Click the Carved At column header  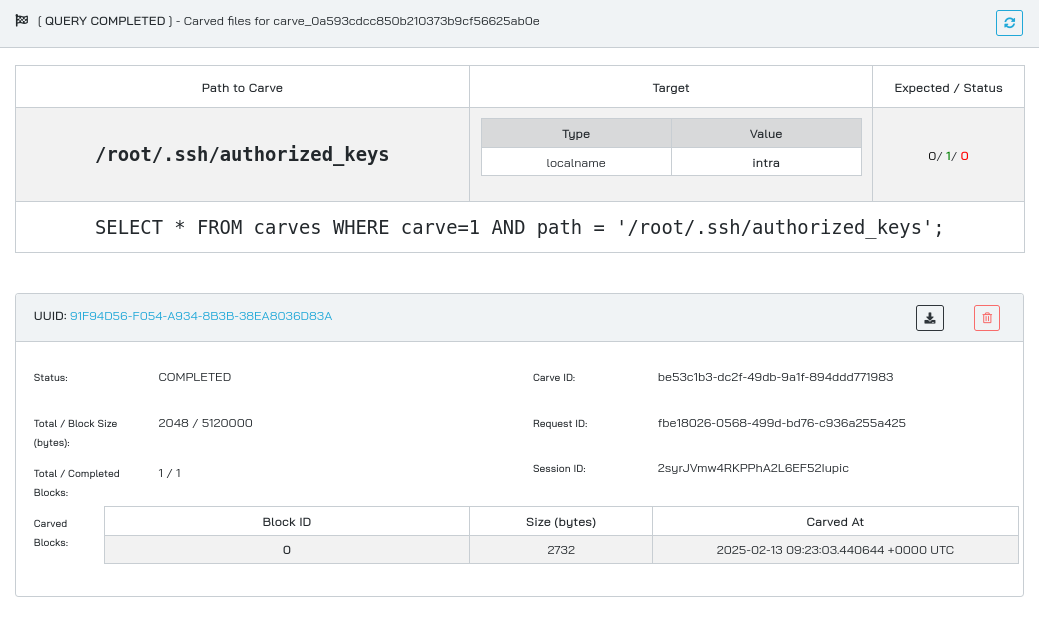(x=835, y=522)
